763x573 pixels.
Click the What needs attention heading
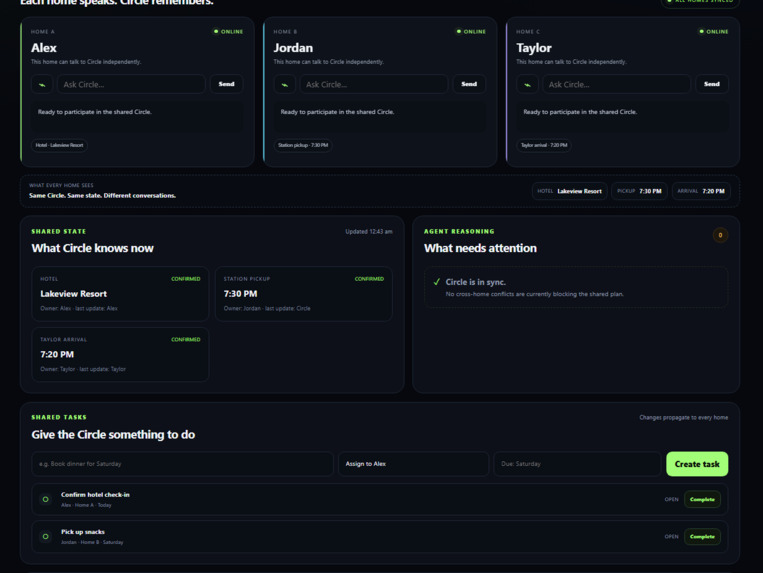tap(480, 249)
